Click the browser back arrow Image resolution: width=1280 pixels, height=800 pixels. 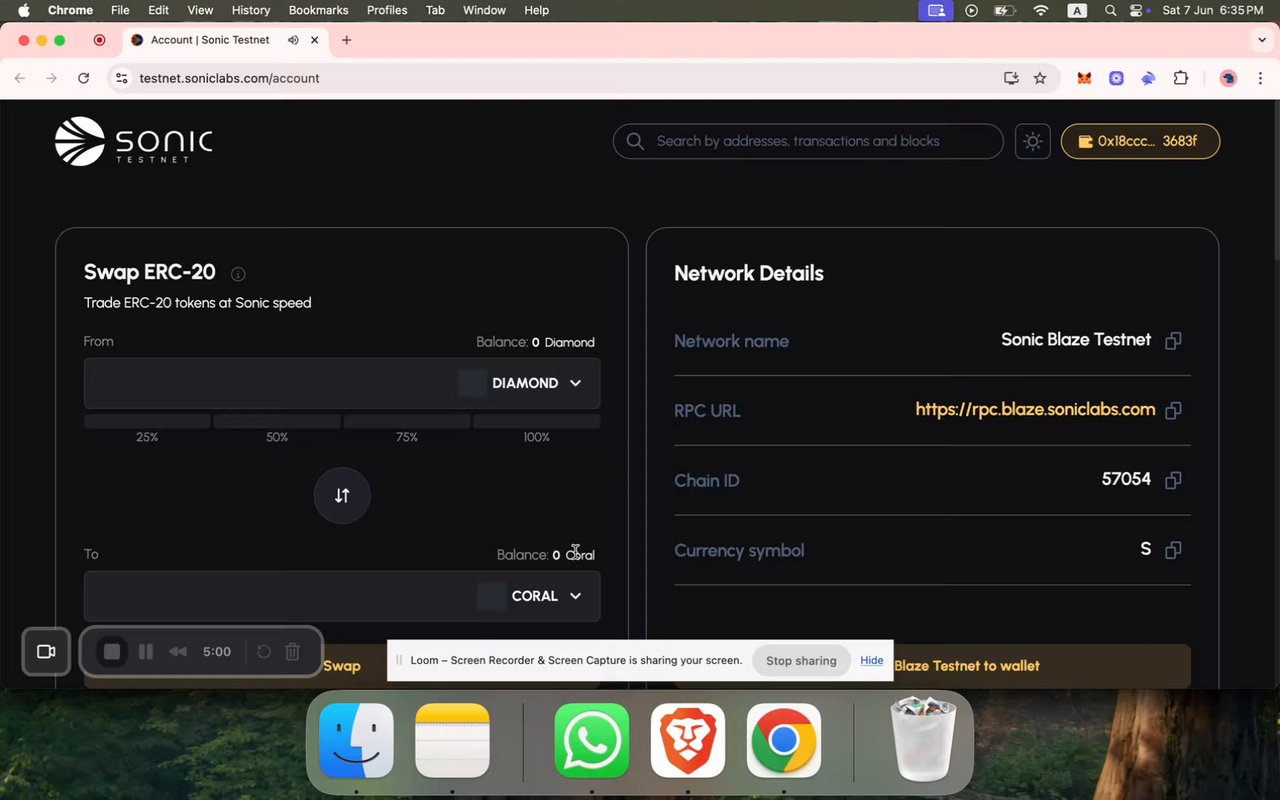20,78
